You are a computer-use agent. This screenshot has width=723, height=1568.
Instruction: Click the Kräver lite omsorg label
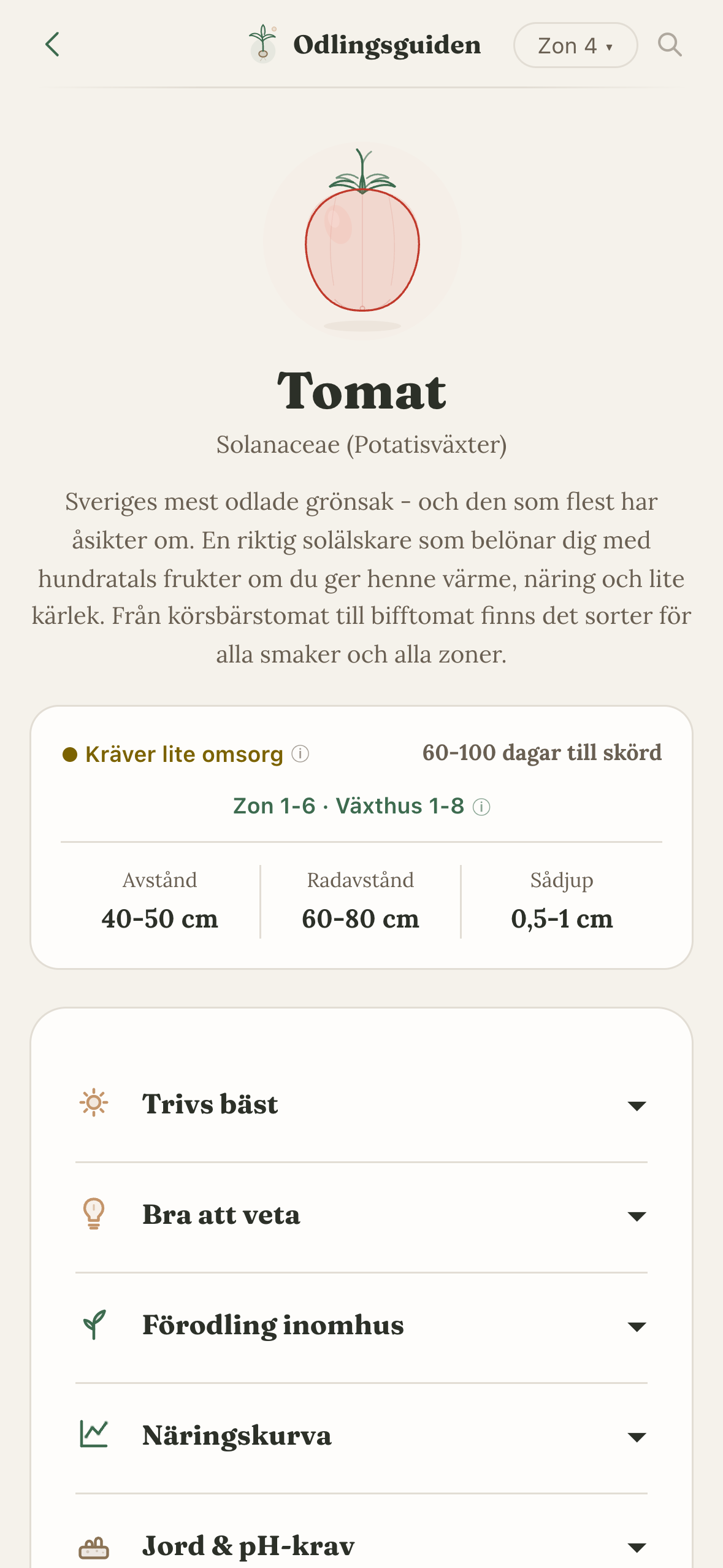pos(184,754)
